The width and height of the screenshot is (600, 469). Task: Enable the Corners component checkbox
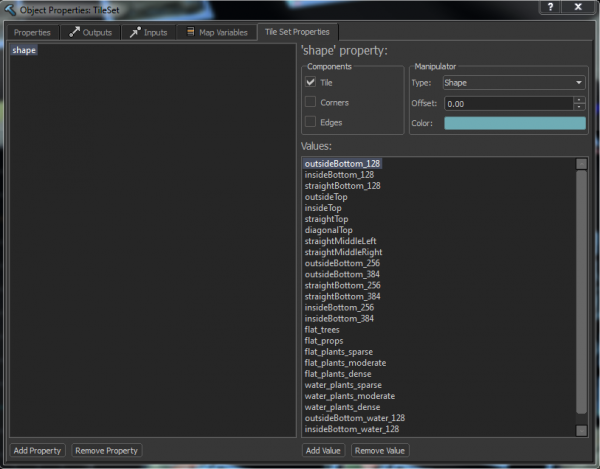310,102
